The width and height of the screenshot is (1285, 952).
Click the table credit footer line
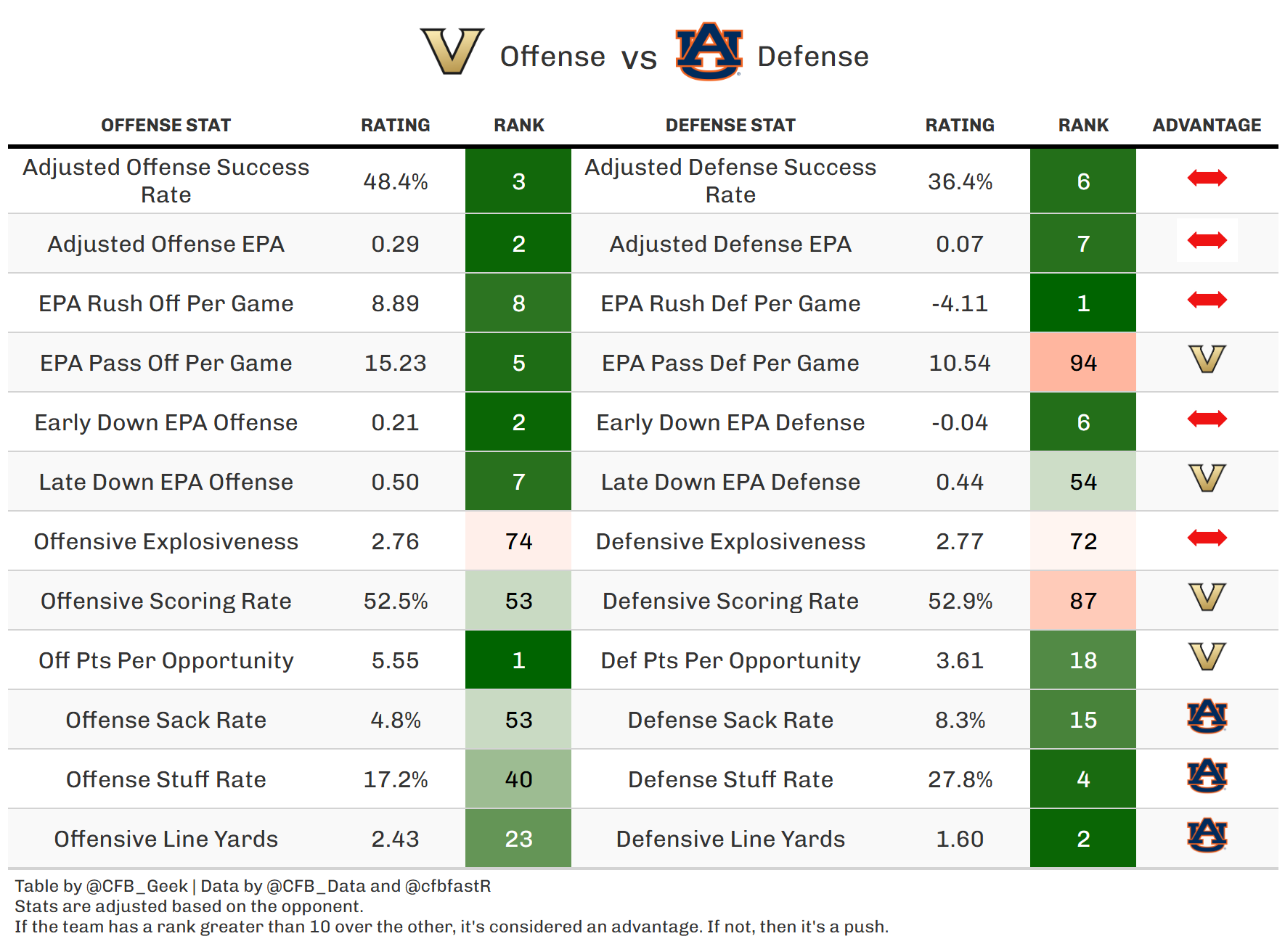pyautogui.click(x=253, y=886)
